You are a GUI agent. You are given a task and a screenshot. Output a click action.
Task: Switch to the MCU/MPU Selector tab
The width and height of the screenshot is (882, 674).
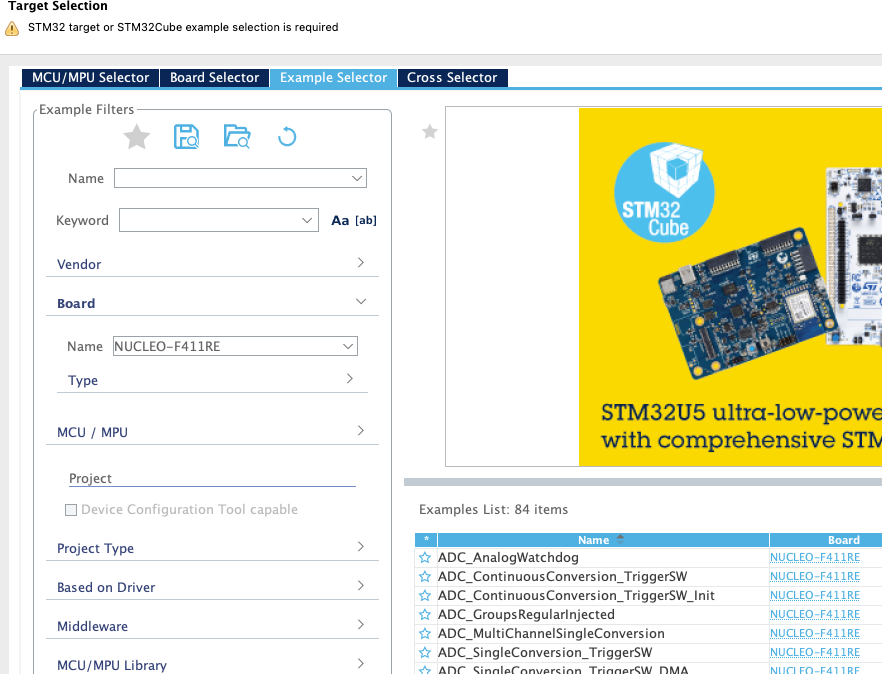pyautogui.click(x=91, y=78)
